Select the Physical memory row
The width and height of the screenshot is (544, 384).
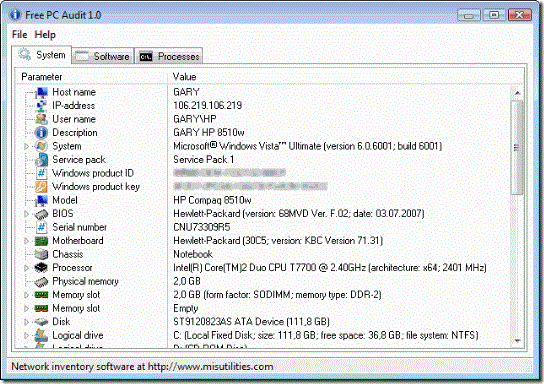(x=263, y=282)
